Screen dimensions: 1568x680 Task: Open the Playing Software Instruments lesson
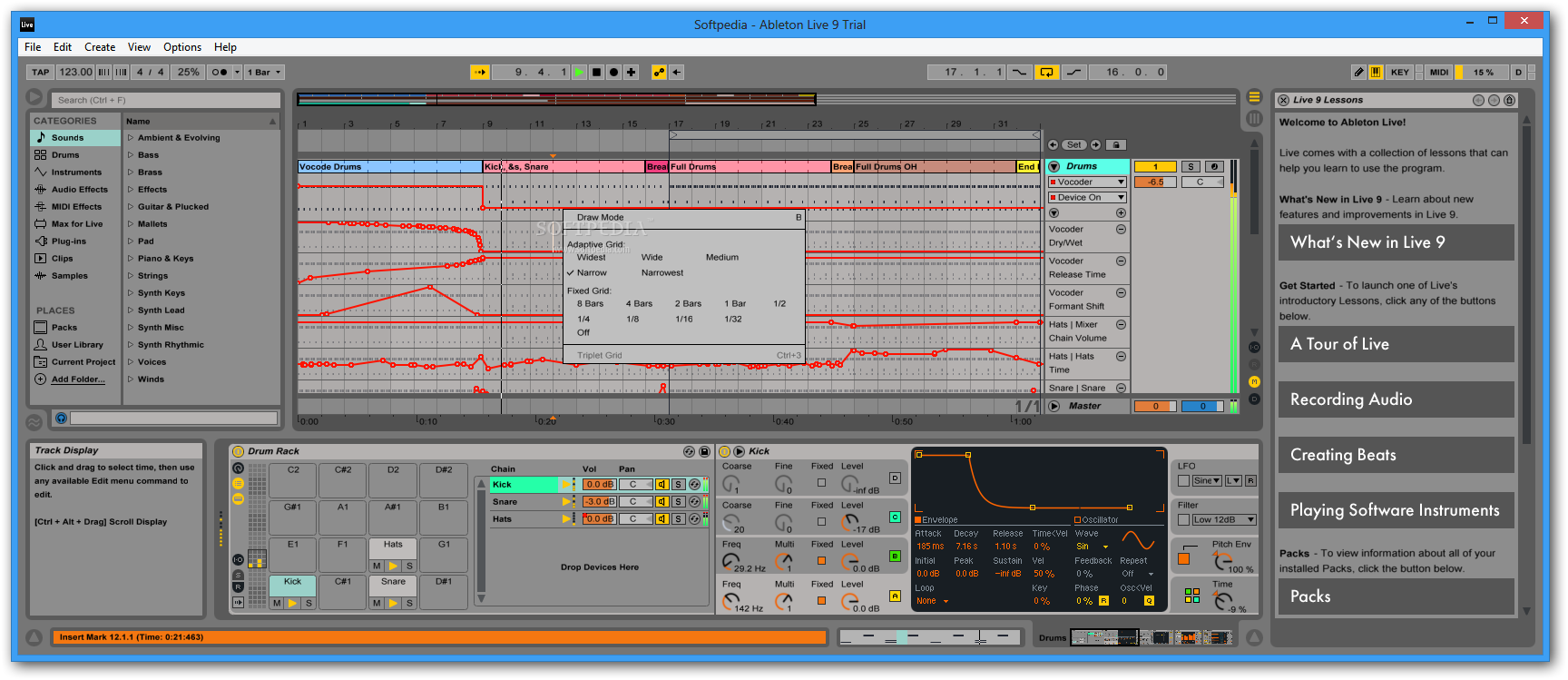[x=1396, y=510]
